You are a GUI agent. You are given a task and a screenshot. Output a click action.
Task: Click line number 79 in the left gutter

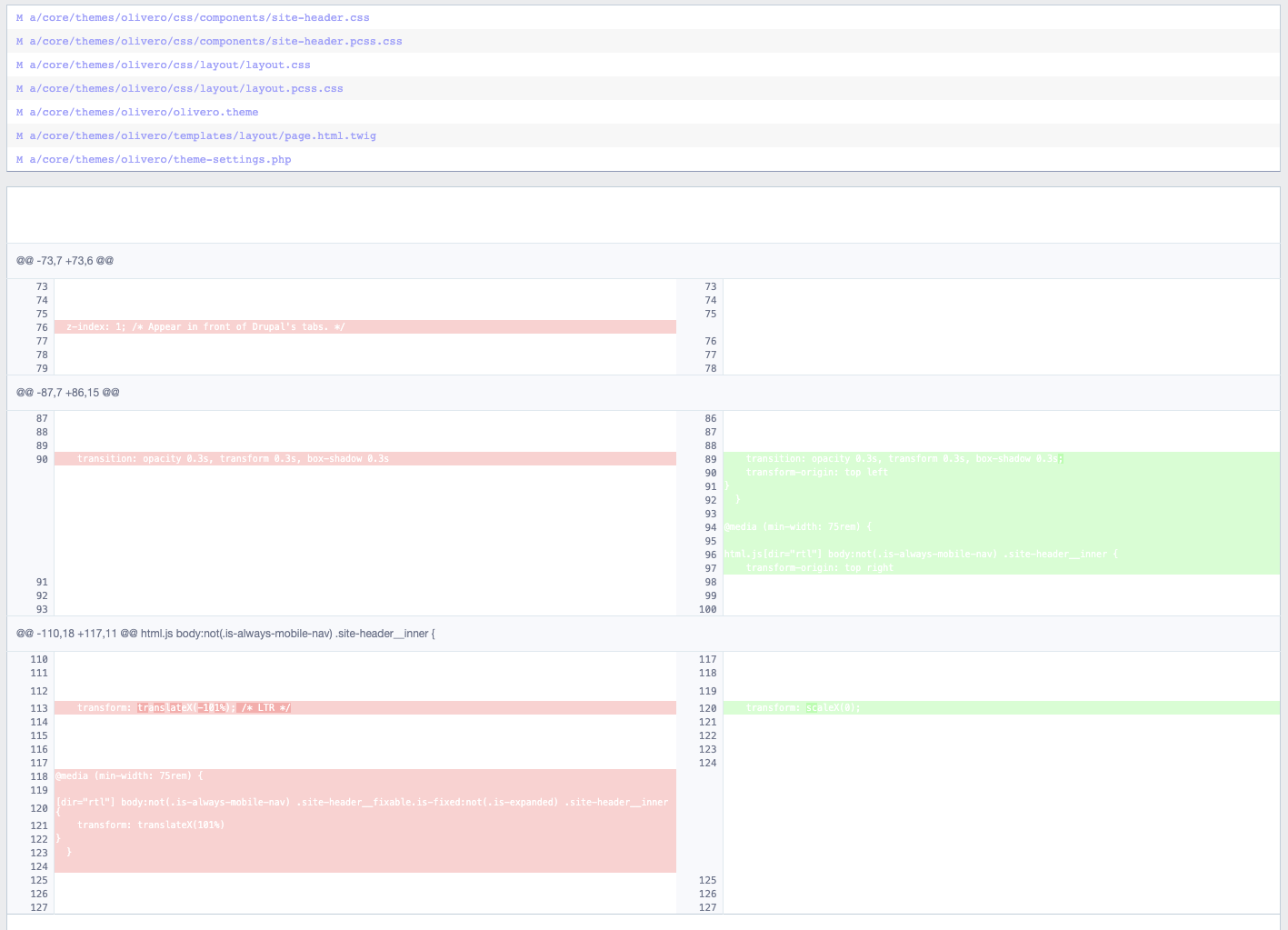pos(42,368)
